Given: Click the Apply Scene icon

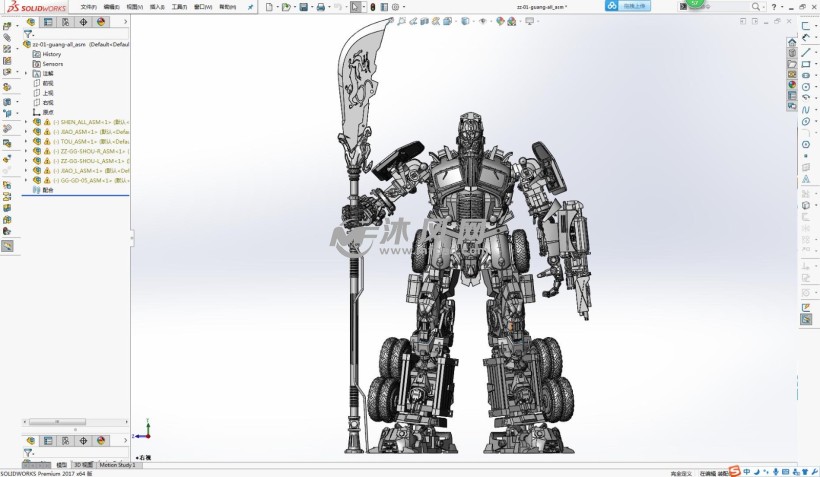Looking at the screenshot, I should 511,21.
